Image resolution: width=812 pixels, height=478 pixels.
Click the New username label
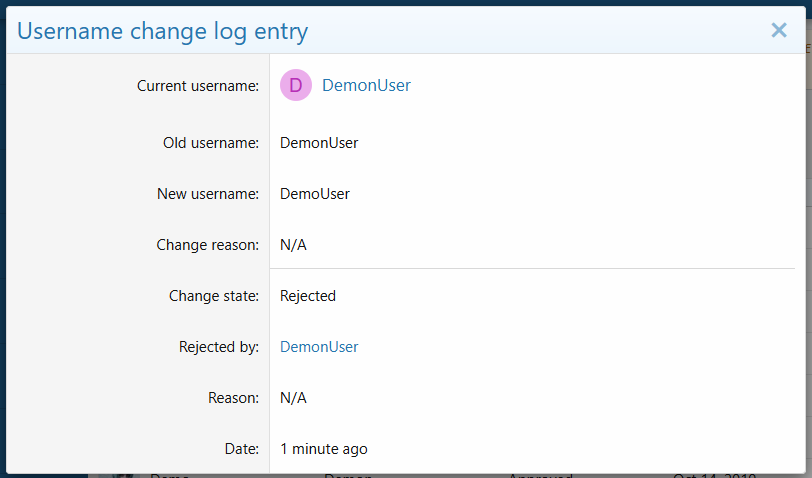point(208,194)
